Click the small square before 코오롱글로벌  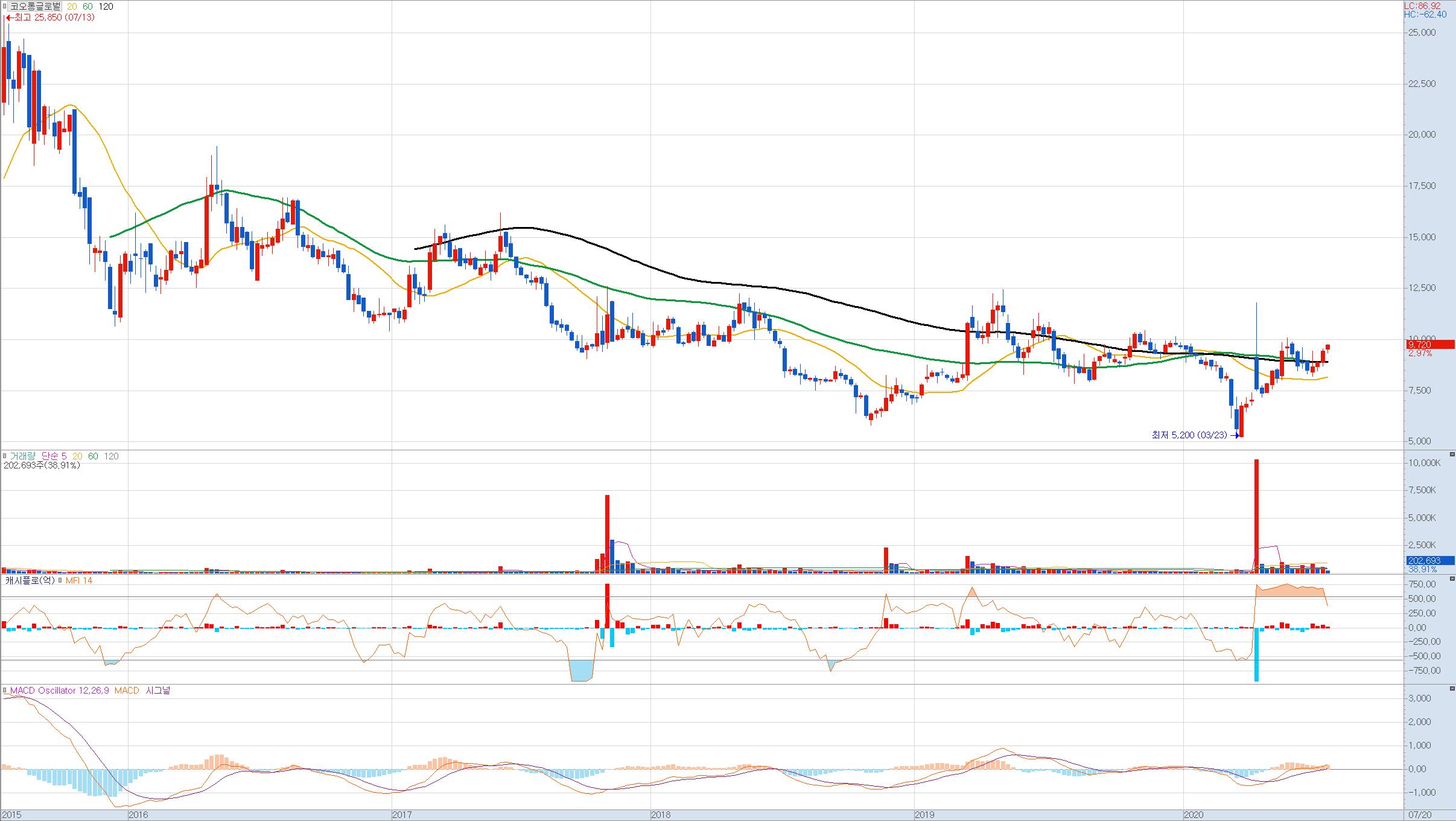[5, 7]
